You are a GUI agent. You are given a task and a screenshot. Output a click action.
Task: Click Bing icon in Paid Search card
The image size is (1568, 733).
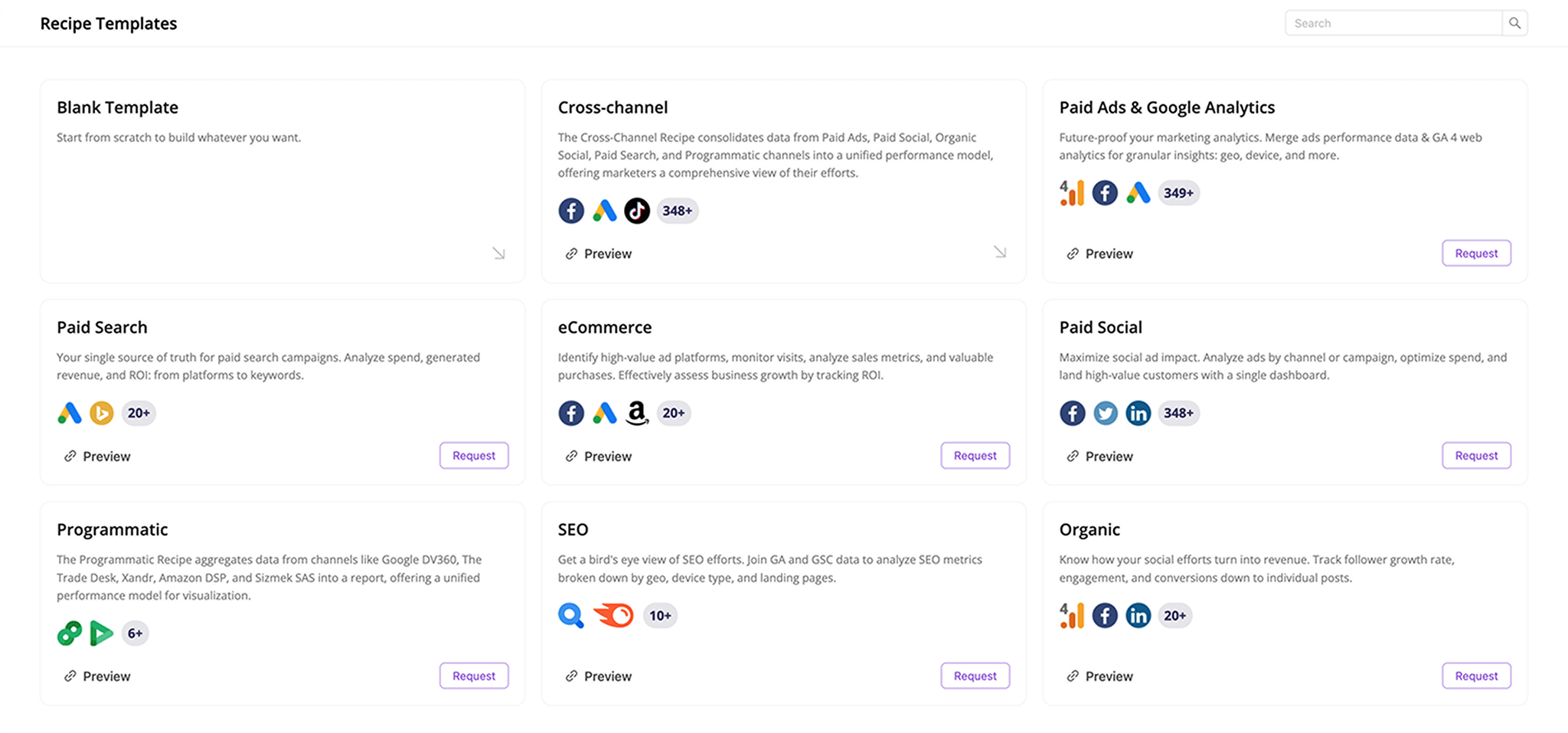pos(102,413)
